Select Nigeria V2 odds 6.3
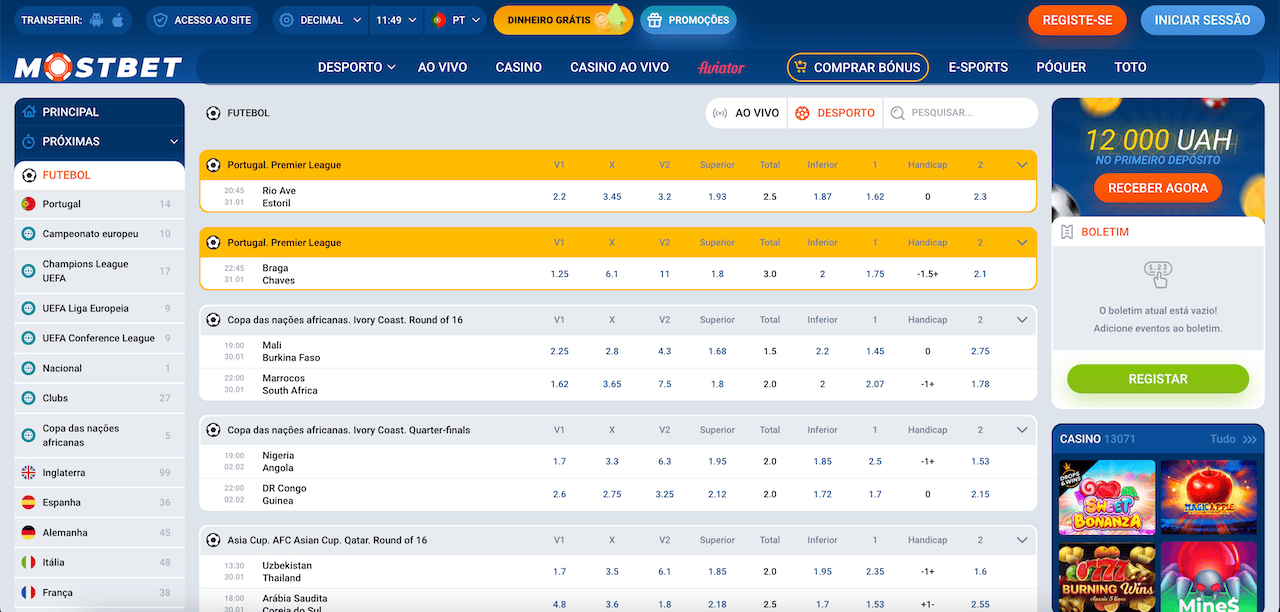1280x612 pixels. (x=665, y=461)
